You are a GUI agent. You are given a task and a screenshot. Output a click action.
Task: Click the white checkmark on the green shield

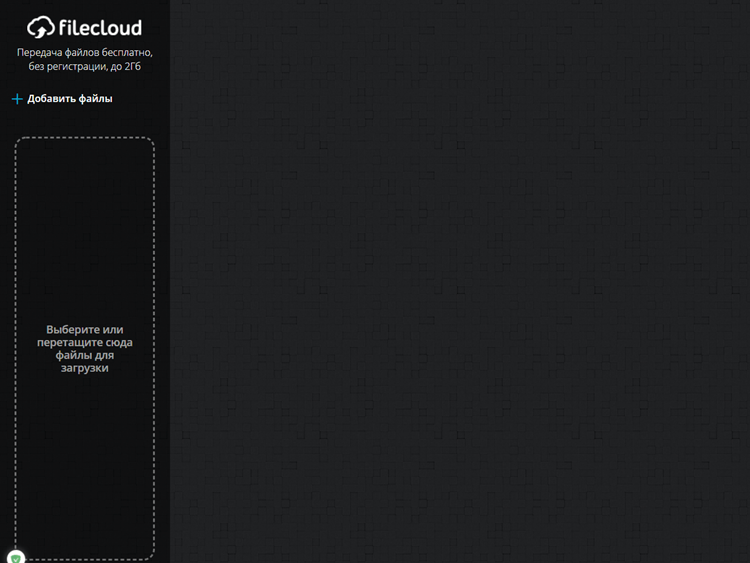click(x=15, y=557)
